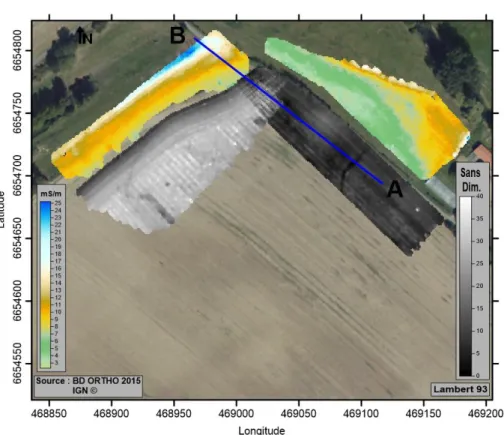The width and height of the screenshot is (504, 435).
Task: Click the x-axis tick label 469100
Action: (361, 414)
